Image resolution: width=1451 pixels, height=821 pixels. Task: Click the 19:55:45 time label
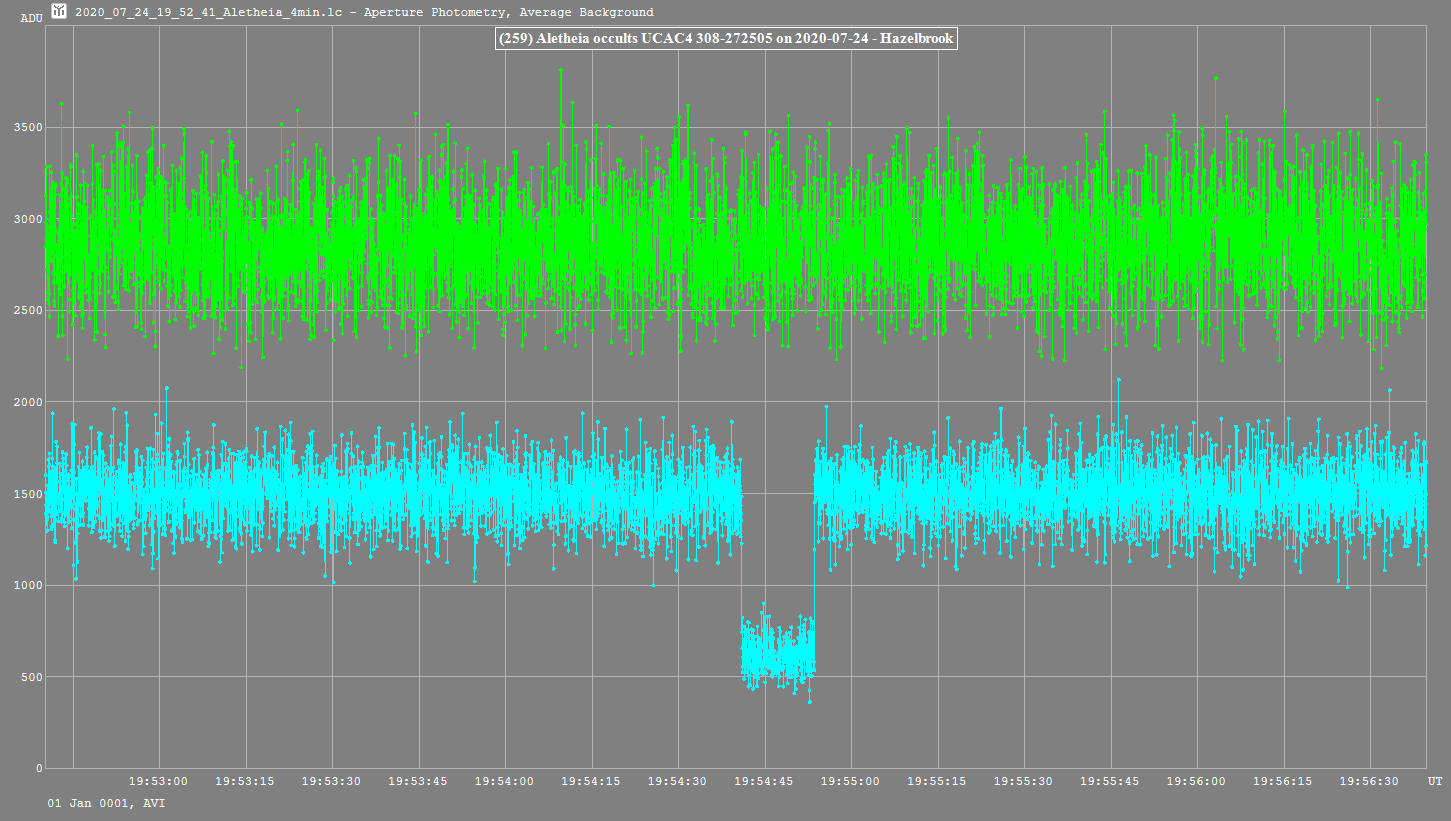click(x=1110, y=781)
